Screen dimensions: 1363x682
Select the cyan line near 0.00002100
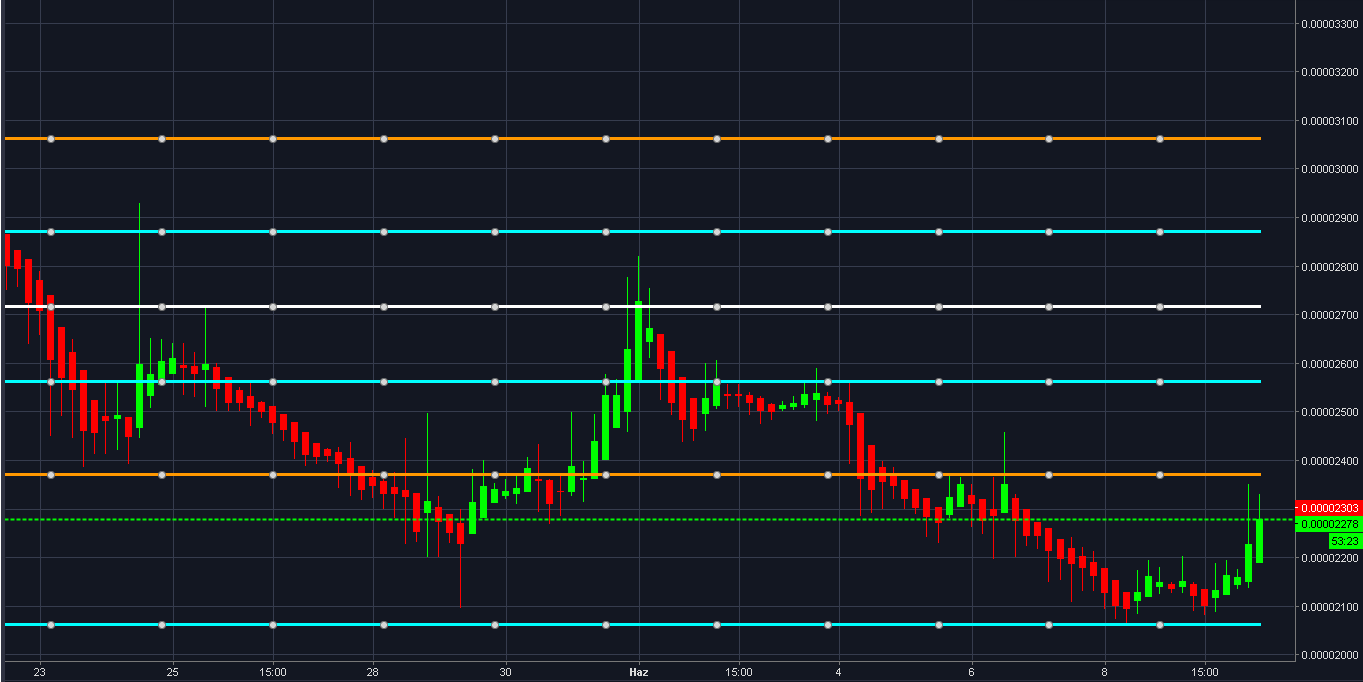click(x=633, y=625)
